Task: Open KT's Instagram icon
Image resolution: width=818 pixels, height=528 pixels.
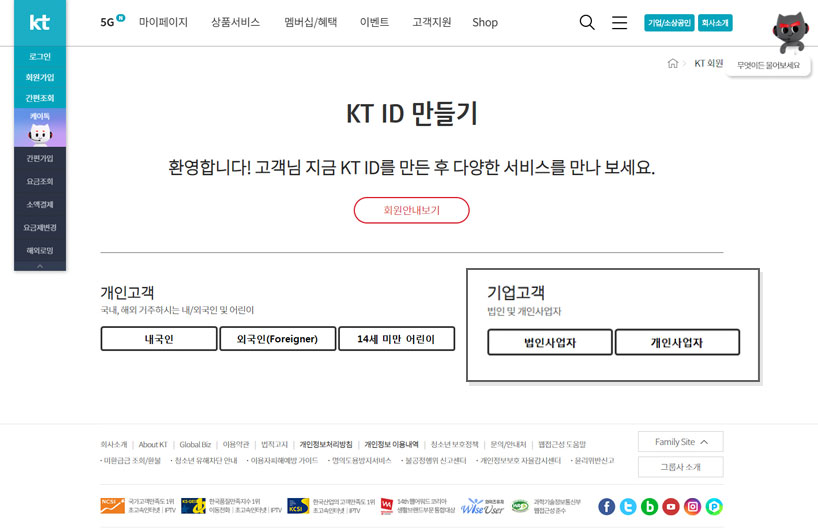Action: (x=692, y=506)
